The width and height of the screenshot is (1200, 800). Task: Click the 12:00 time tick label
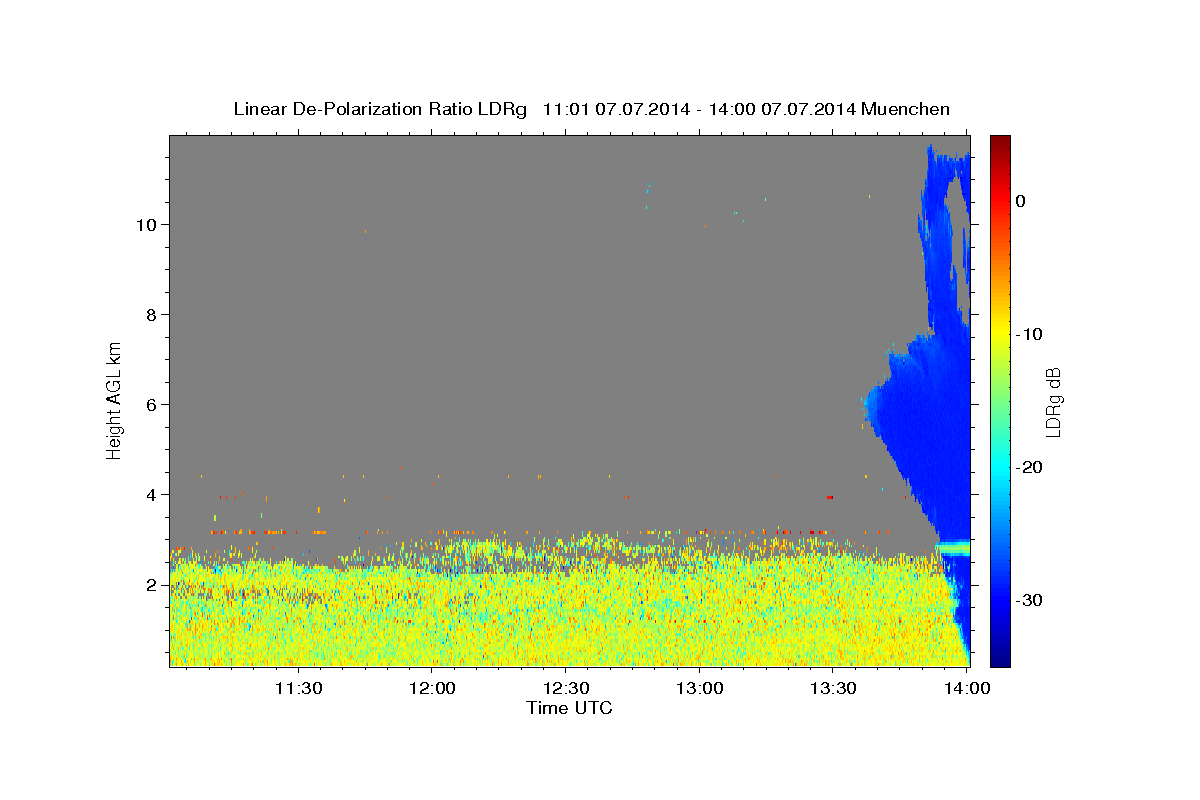(432, 688)
